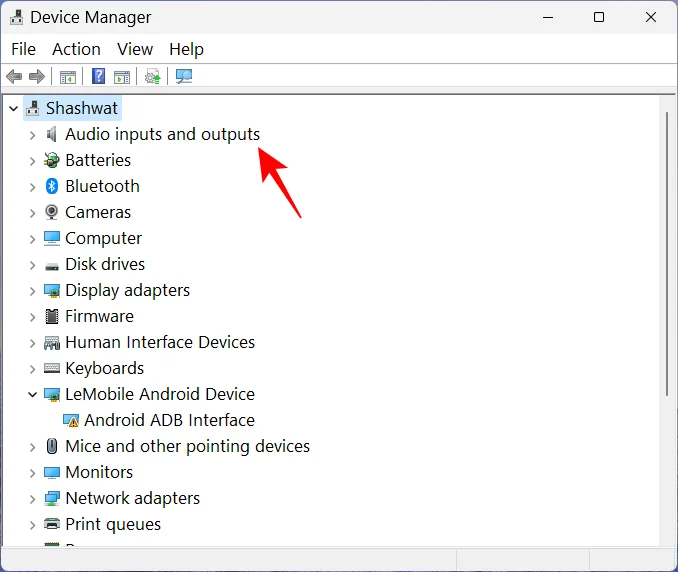Viewport: 678px width, 572px height.
Task: Select Audio inputs and outputs label
Action: (163, 134)
